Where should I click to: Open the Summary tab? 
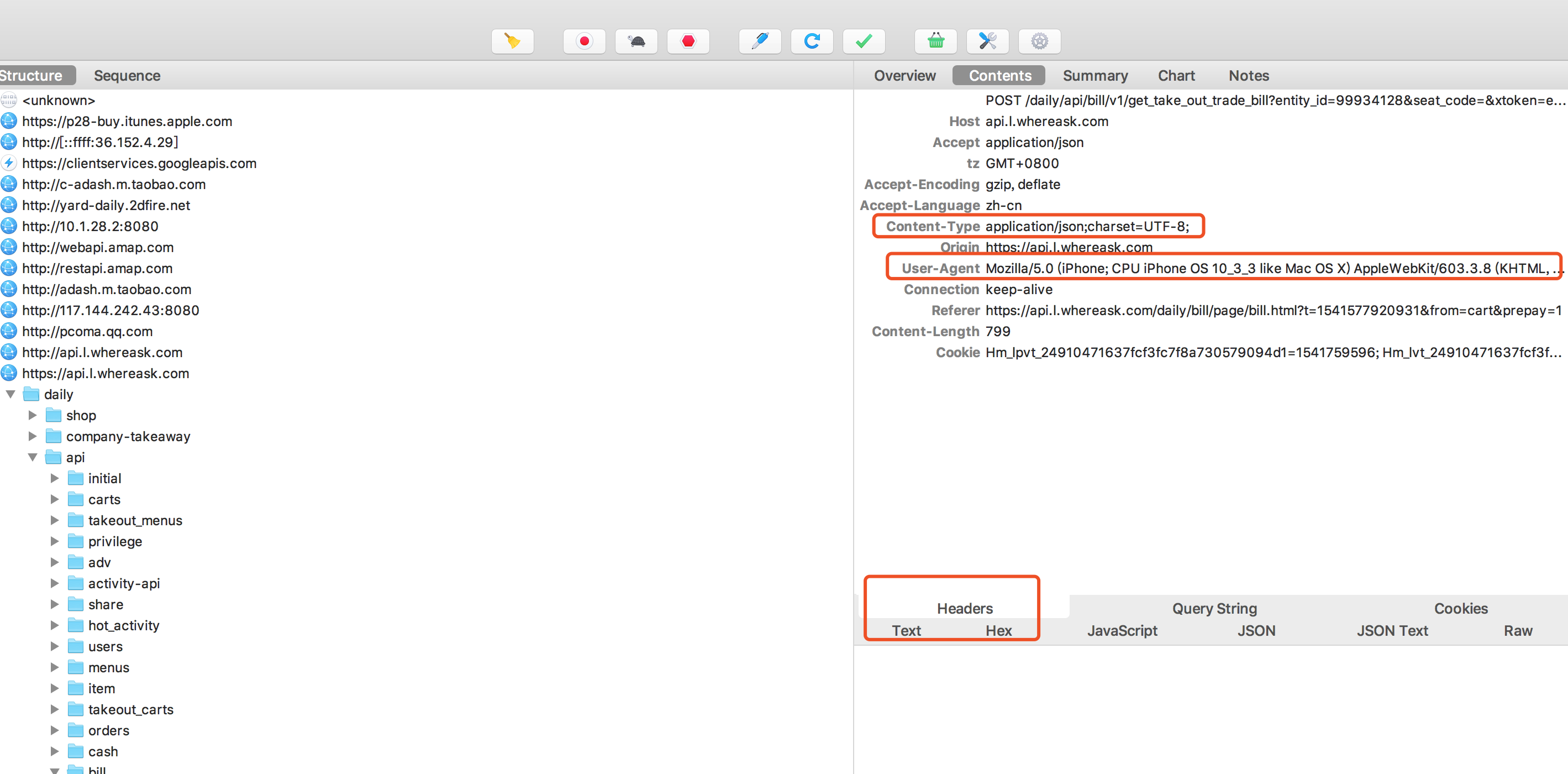pyautogui.click(x=1095, y=76)
